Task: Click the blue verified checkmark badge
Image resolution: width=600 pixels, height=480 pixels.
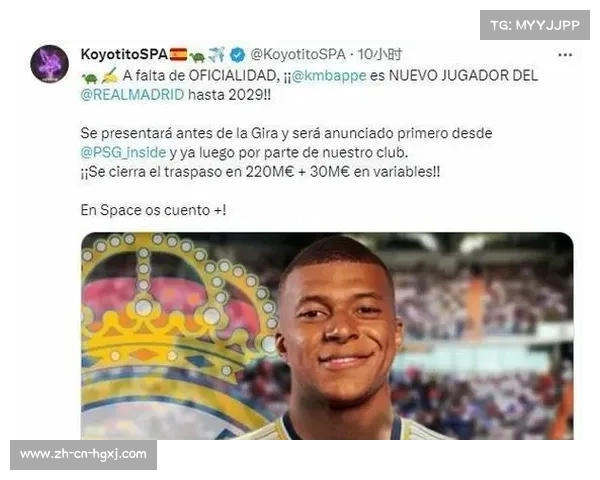Action: pyautogui.click(x=238, y=55)
